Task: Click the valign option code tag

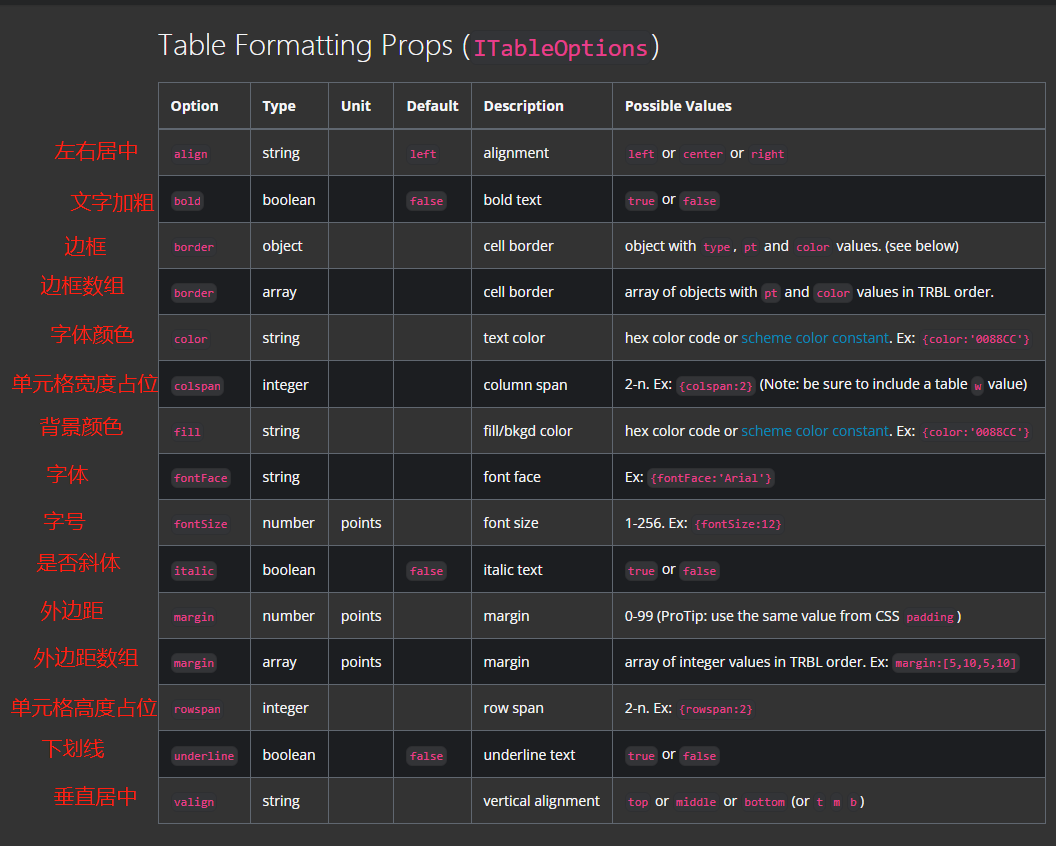Action: tap(193, 802)
